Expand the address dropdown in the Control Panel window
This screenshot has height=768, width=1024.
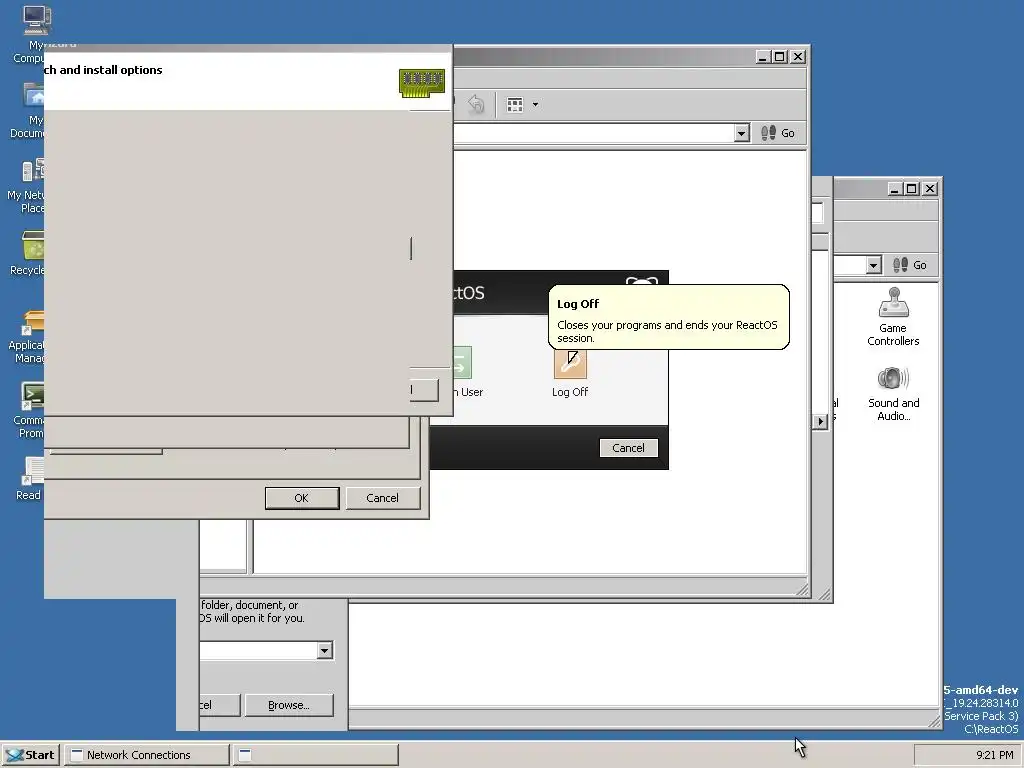click(x=873, y=265)
